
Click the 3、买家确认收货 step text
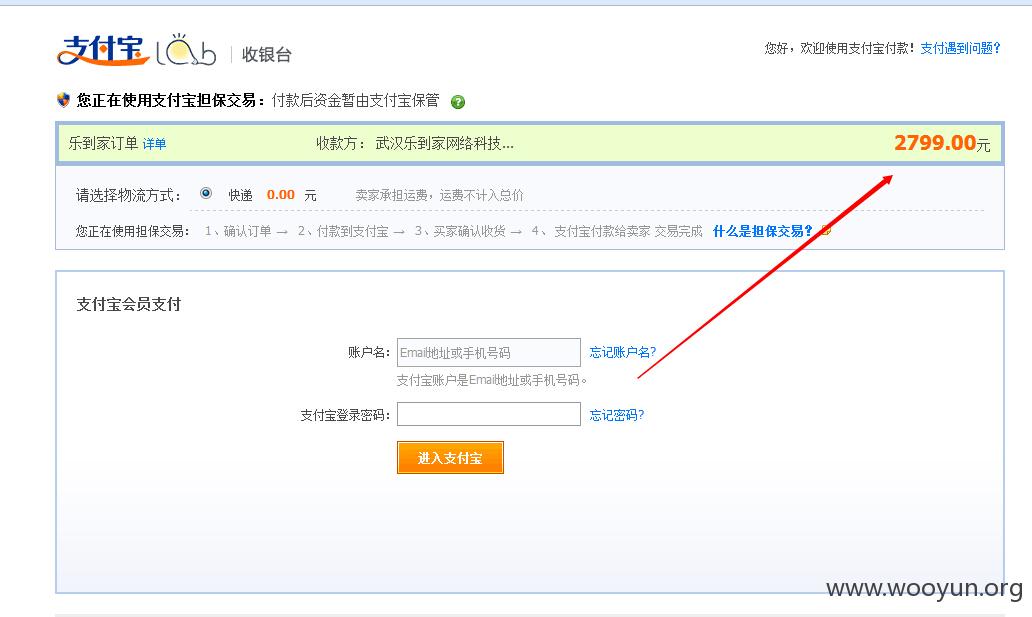click(x=459, y=231)
